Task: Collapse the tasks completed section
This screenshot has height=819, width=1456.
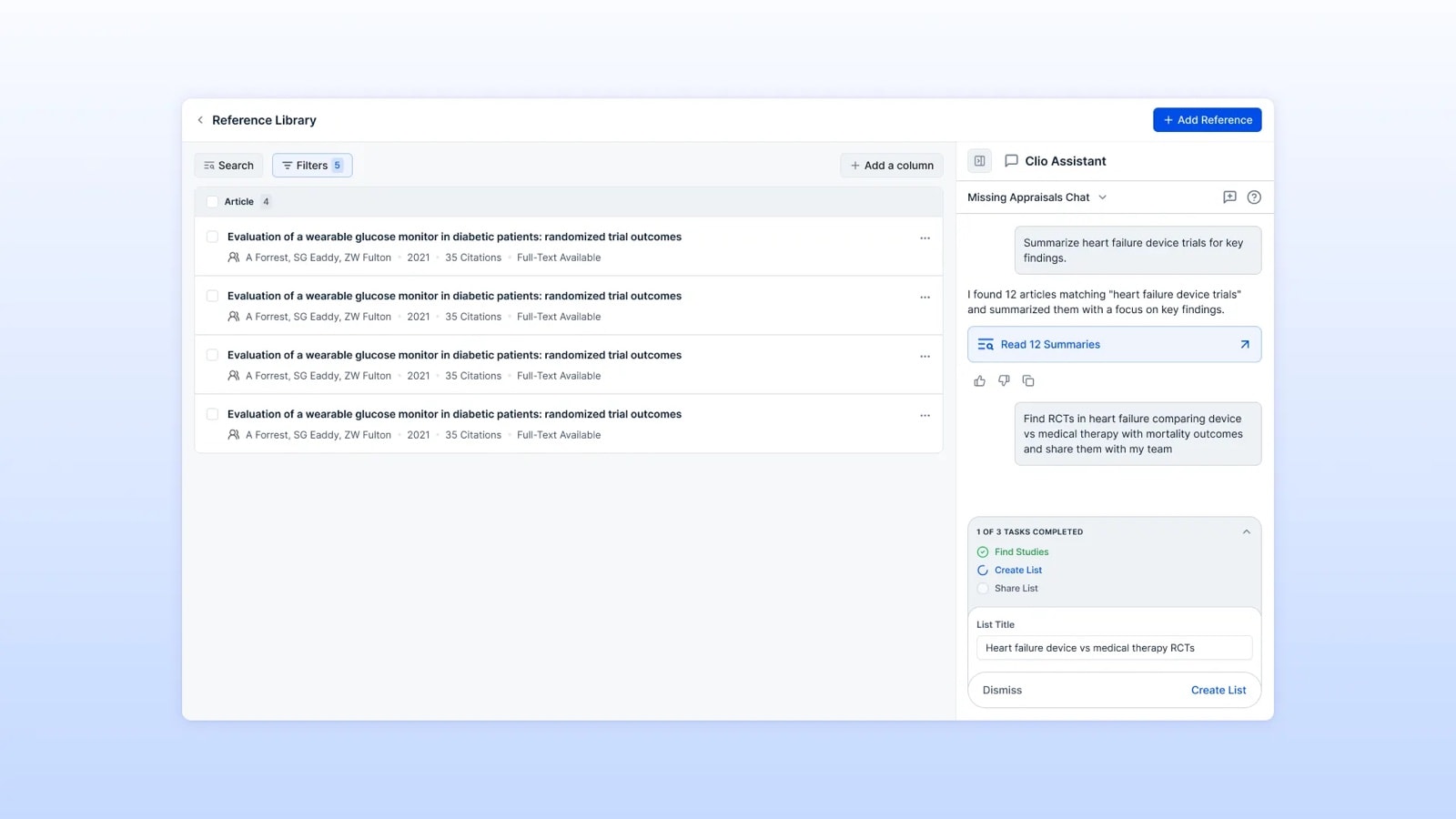Action: click(x=1247, y=532)
